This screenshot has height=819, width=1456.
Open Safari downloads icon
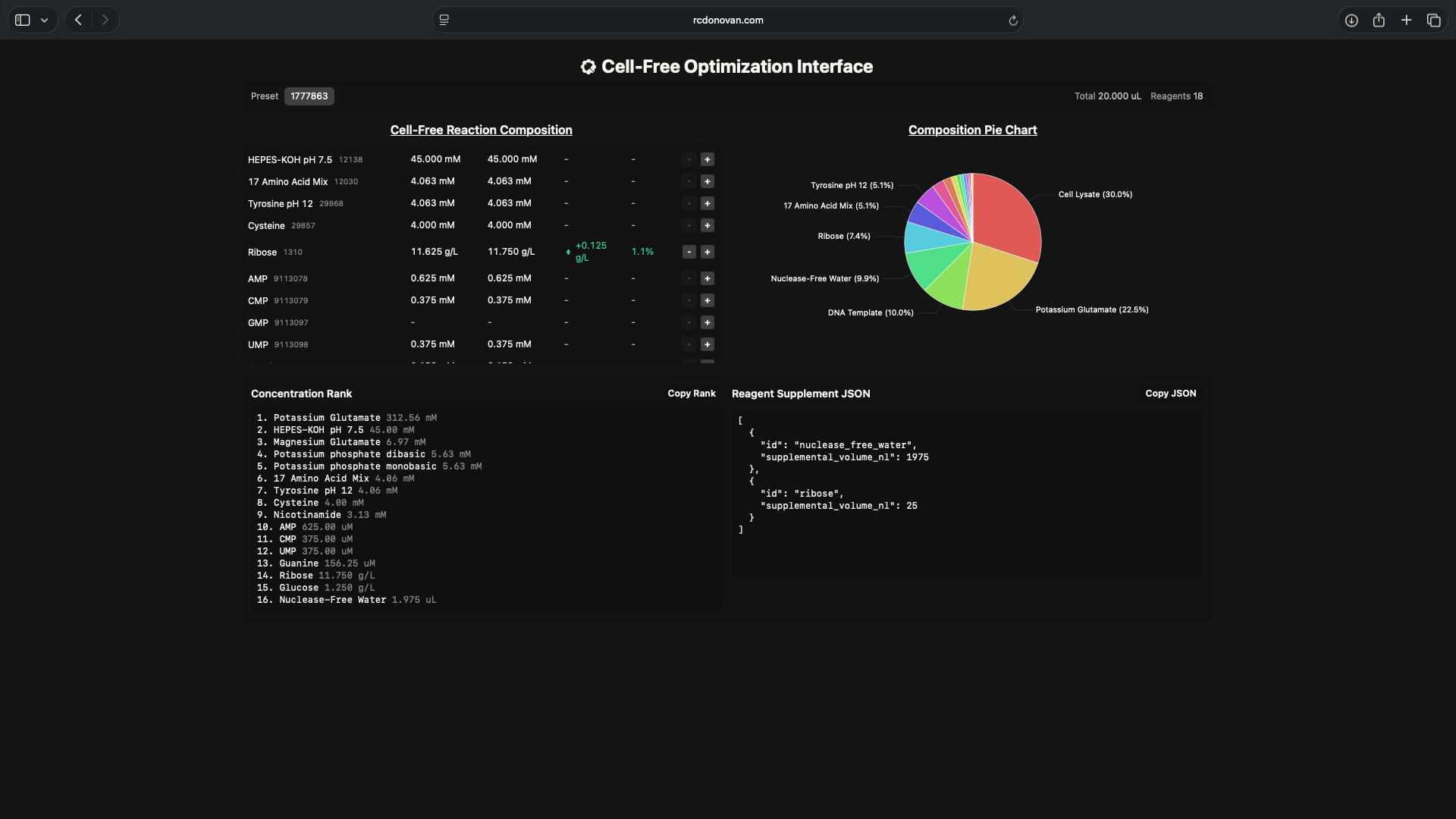(x=1351, y=20)
